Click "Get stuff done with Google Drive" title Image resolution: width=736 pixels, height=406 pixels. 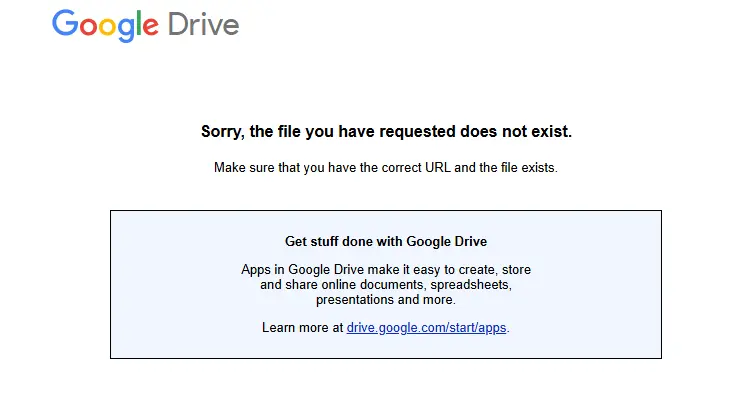tap(386, 241)
